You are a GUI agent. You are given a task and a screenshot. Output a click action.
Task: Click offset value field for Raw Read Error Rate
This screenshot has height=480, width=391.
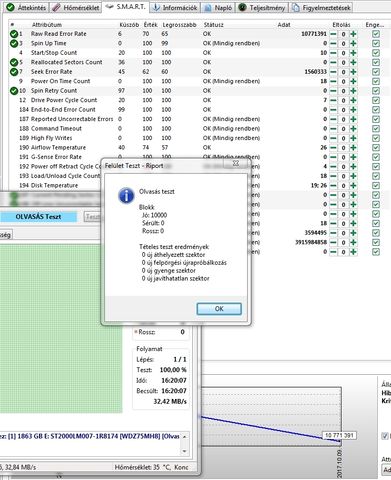click(343, 34)
